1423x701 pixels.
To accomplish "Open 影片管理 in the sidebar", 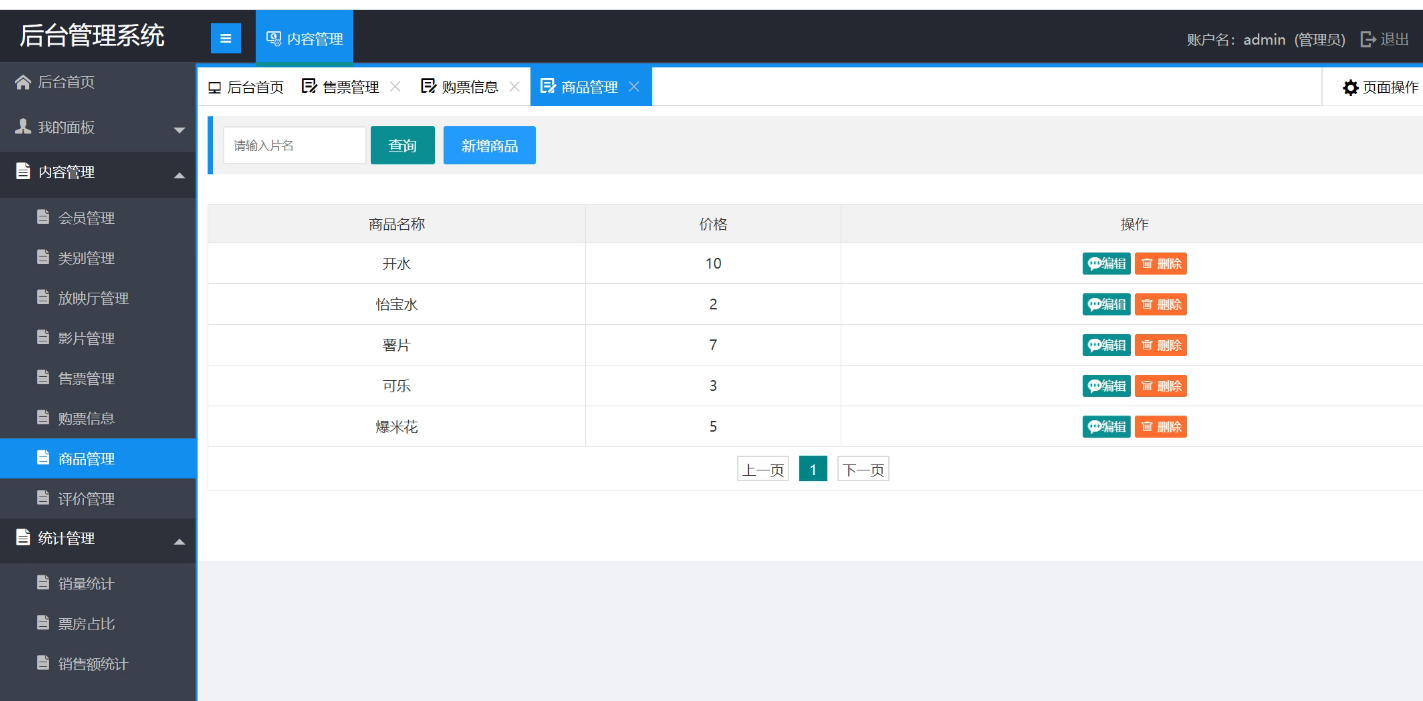I will click(98, 338).
